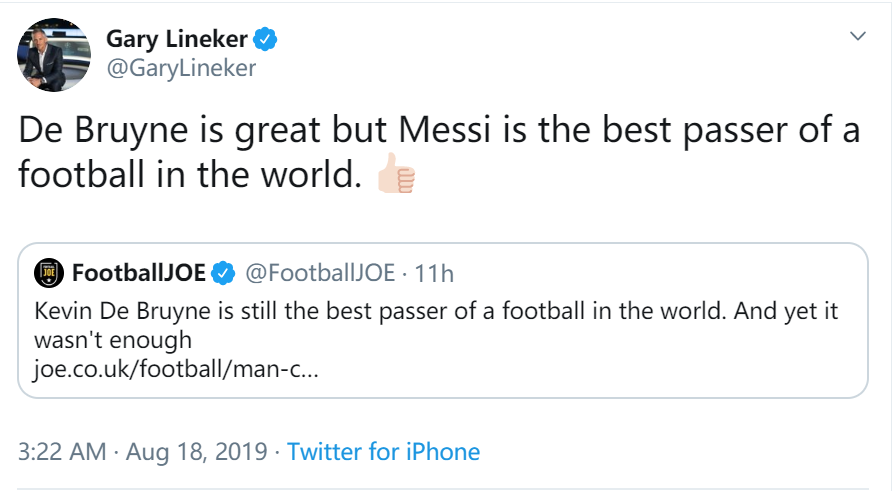
Task: Click the 3:22 AM tweet time
Action: coord(62,451)
